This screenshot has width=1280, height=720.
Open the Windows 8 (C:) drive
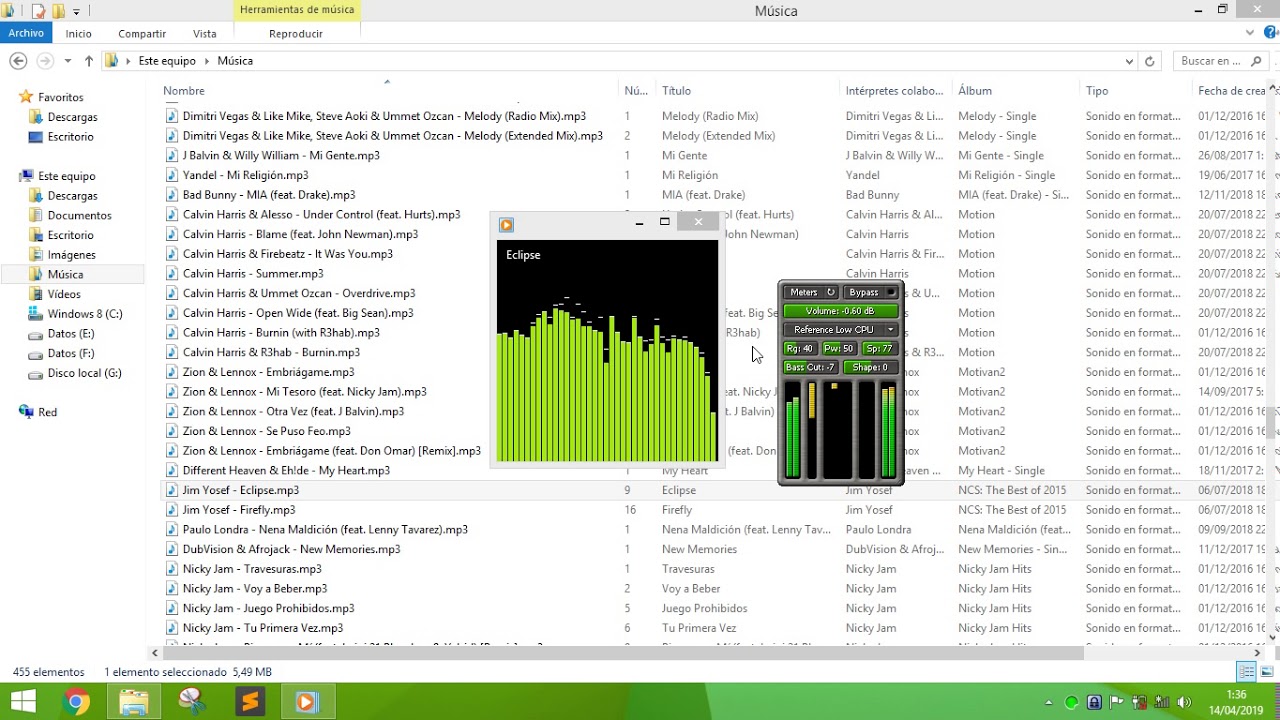coord(85,314)
